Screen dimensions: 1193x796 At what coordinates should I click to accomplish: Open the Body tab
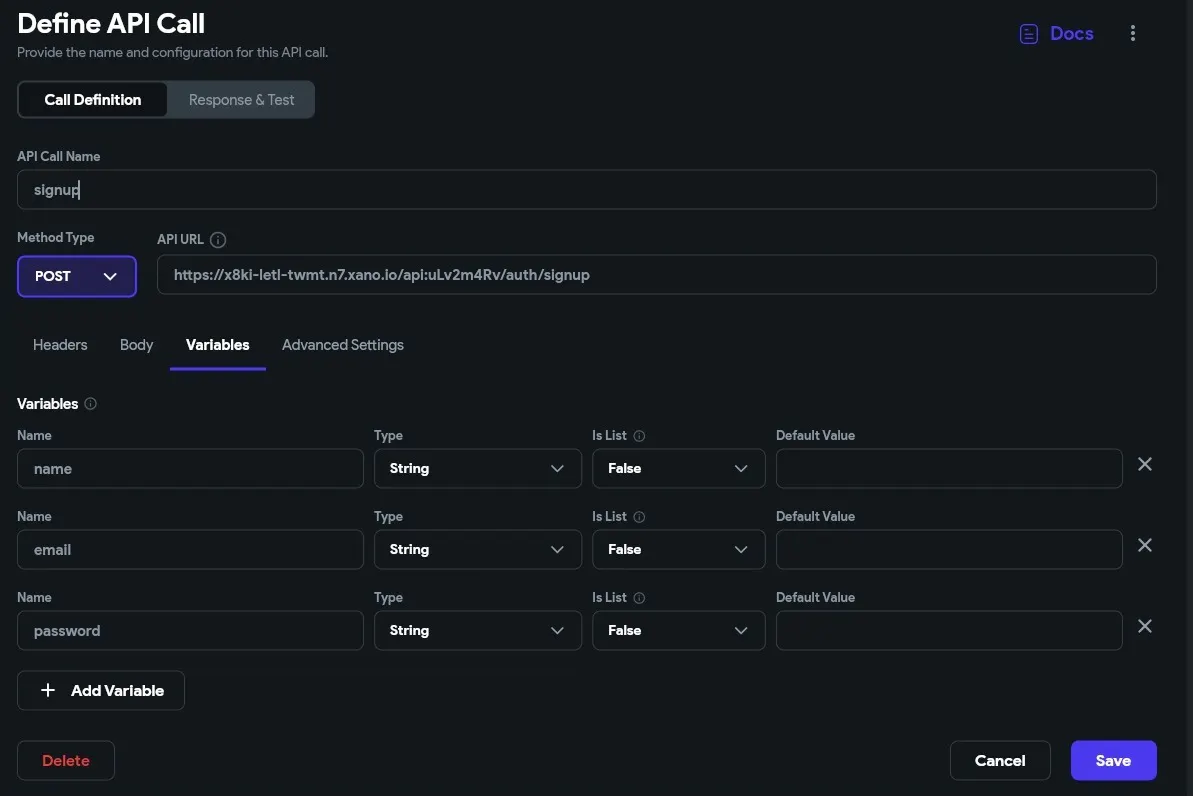[x=136, y=345]
